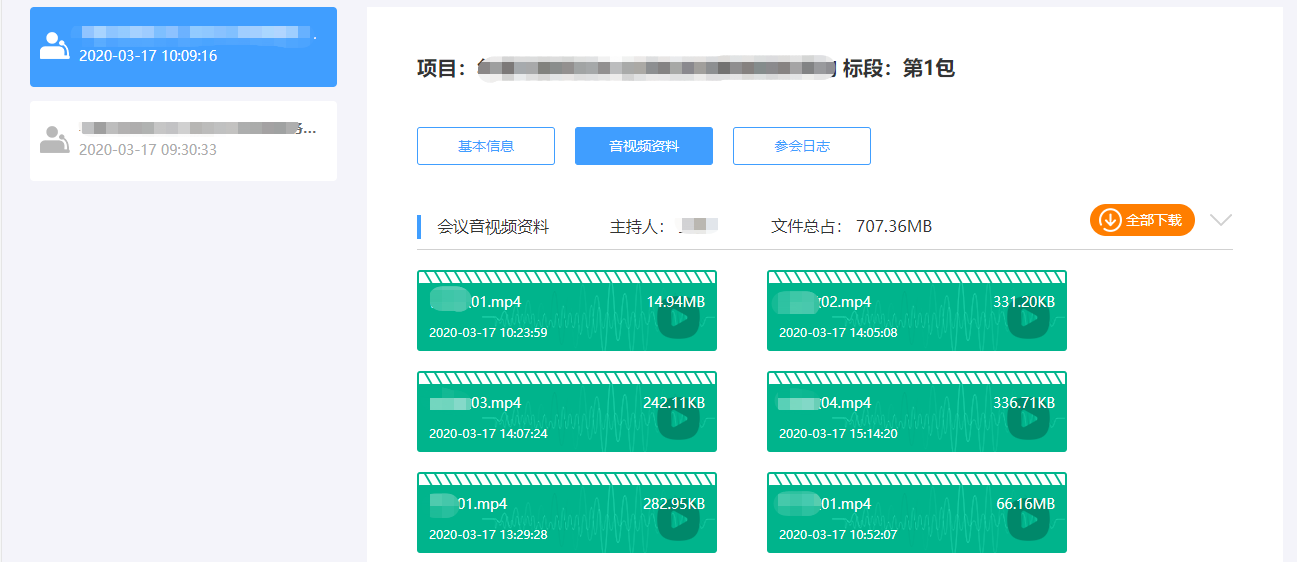This screenshot has height=562, width=1297.
Task: Click the download arrow icon in 全部下载
Action: (1110, 220)
